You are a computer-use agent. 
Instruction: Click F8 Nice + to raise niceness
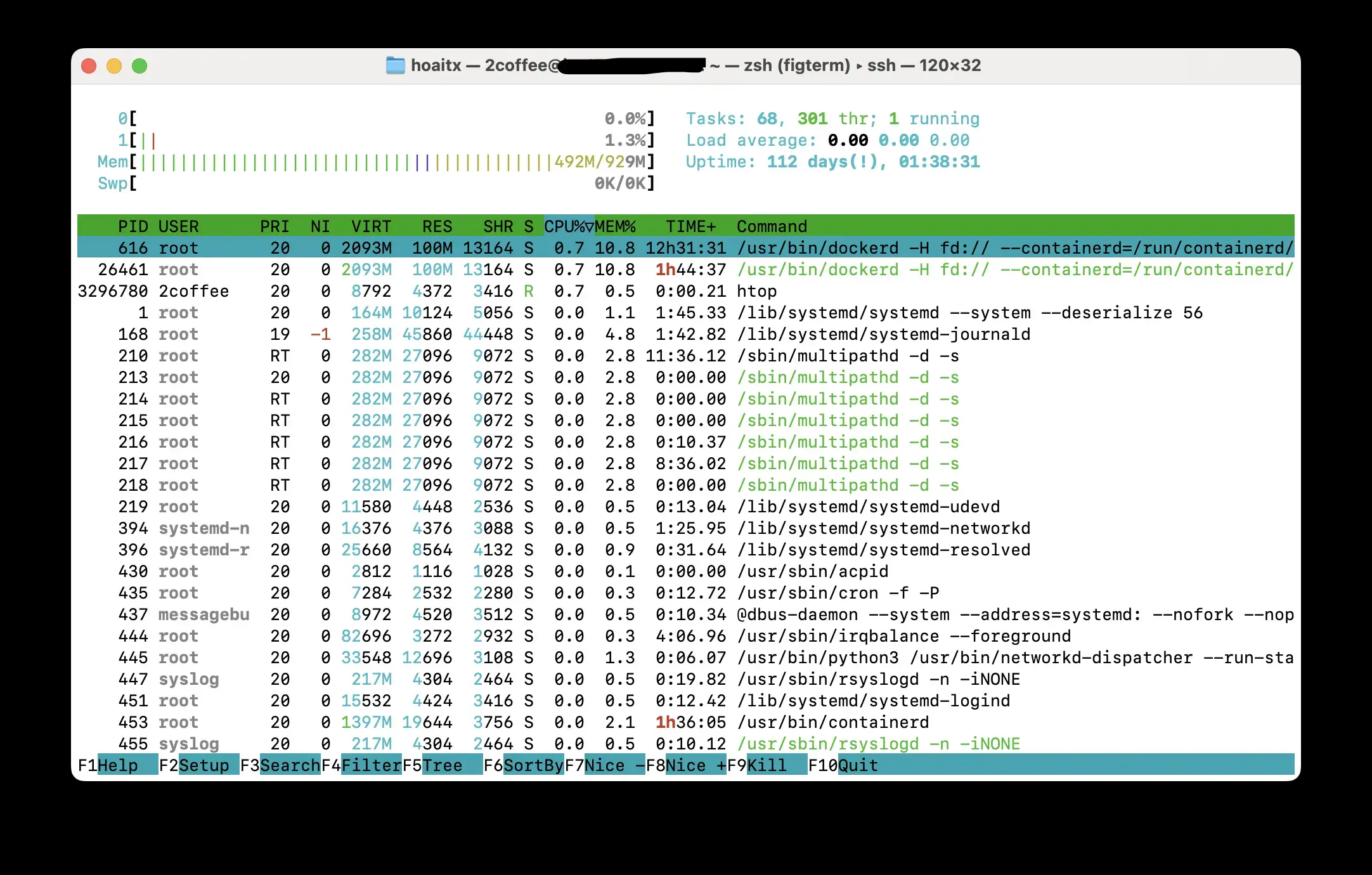coord(685,765)
